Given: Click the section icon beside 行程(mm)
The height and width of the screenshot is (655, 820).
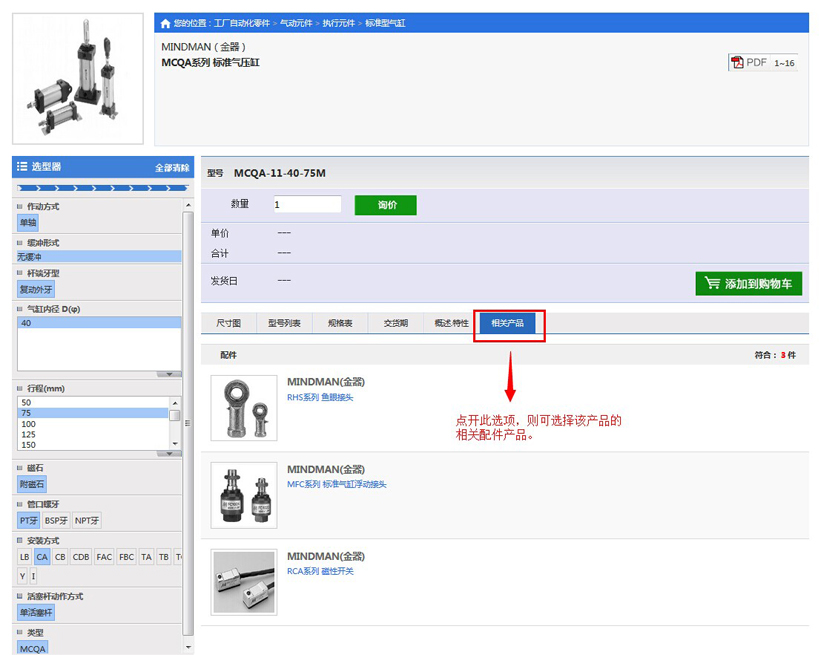Looking at the screenshot, I should click(x=20, y=389).
